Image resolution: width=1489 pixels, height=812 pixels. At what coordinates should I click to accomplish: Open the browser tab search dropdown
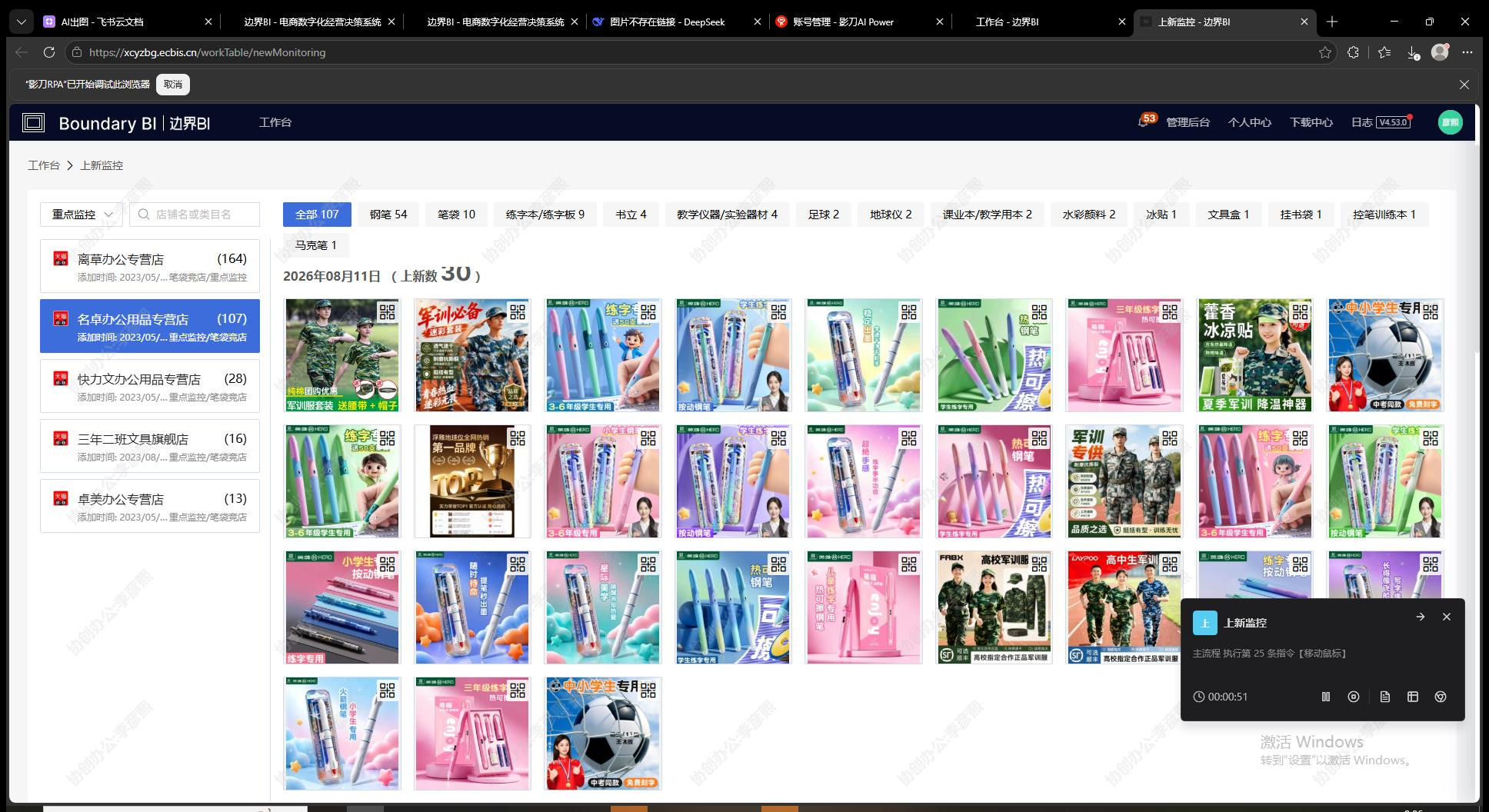[22, 22]
